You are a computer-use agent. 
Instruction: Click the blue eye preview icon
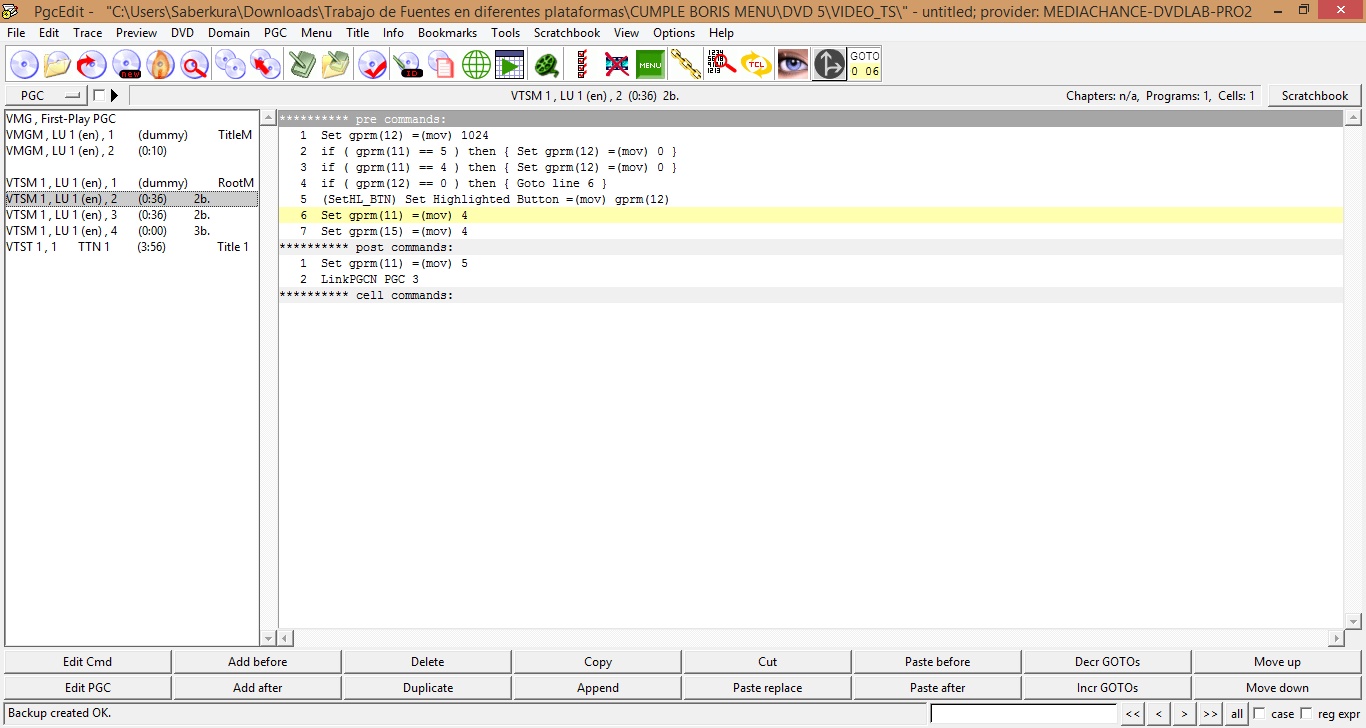(793, 65)
